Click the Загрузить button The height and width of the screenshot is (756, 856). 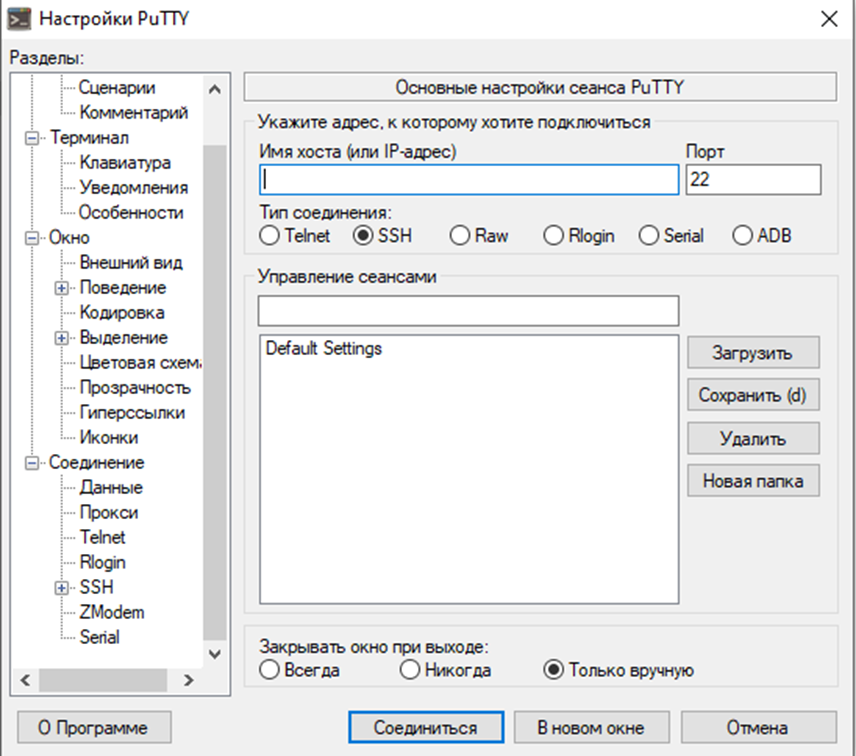[x=753, y=352]
